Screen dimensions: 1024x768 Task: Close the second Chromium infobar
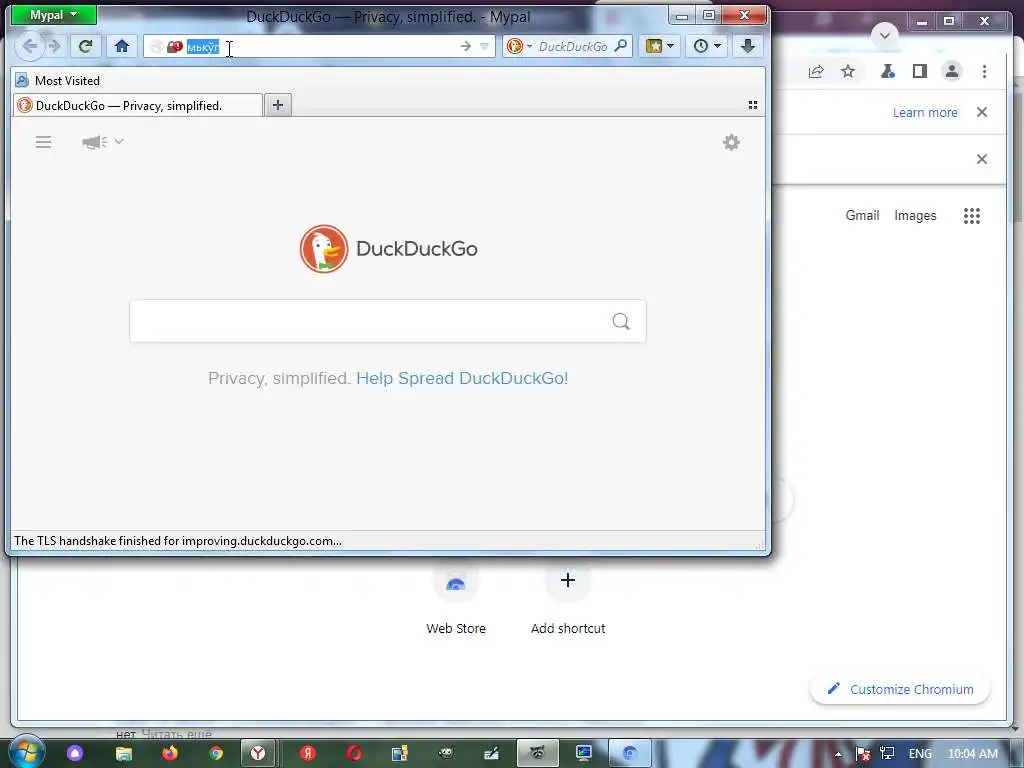(982, 159)
